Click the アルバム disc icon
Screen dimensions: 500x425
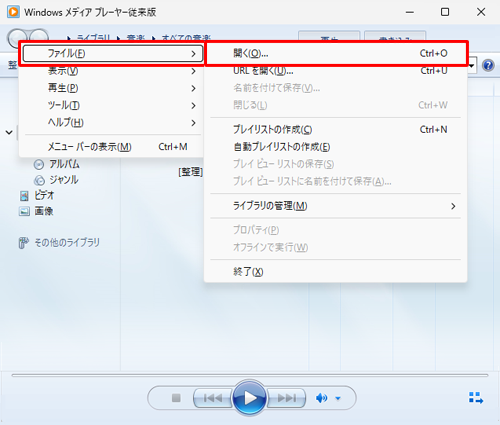click(39, 164)
